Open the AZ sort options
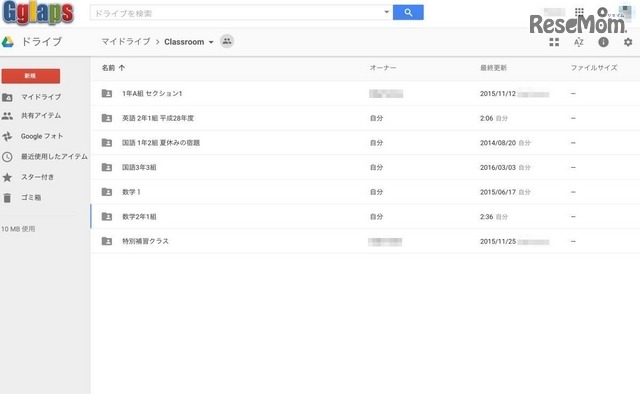 click(578, 42)
